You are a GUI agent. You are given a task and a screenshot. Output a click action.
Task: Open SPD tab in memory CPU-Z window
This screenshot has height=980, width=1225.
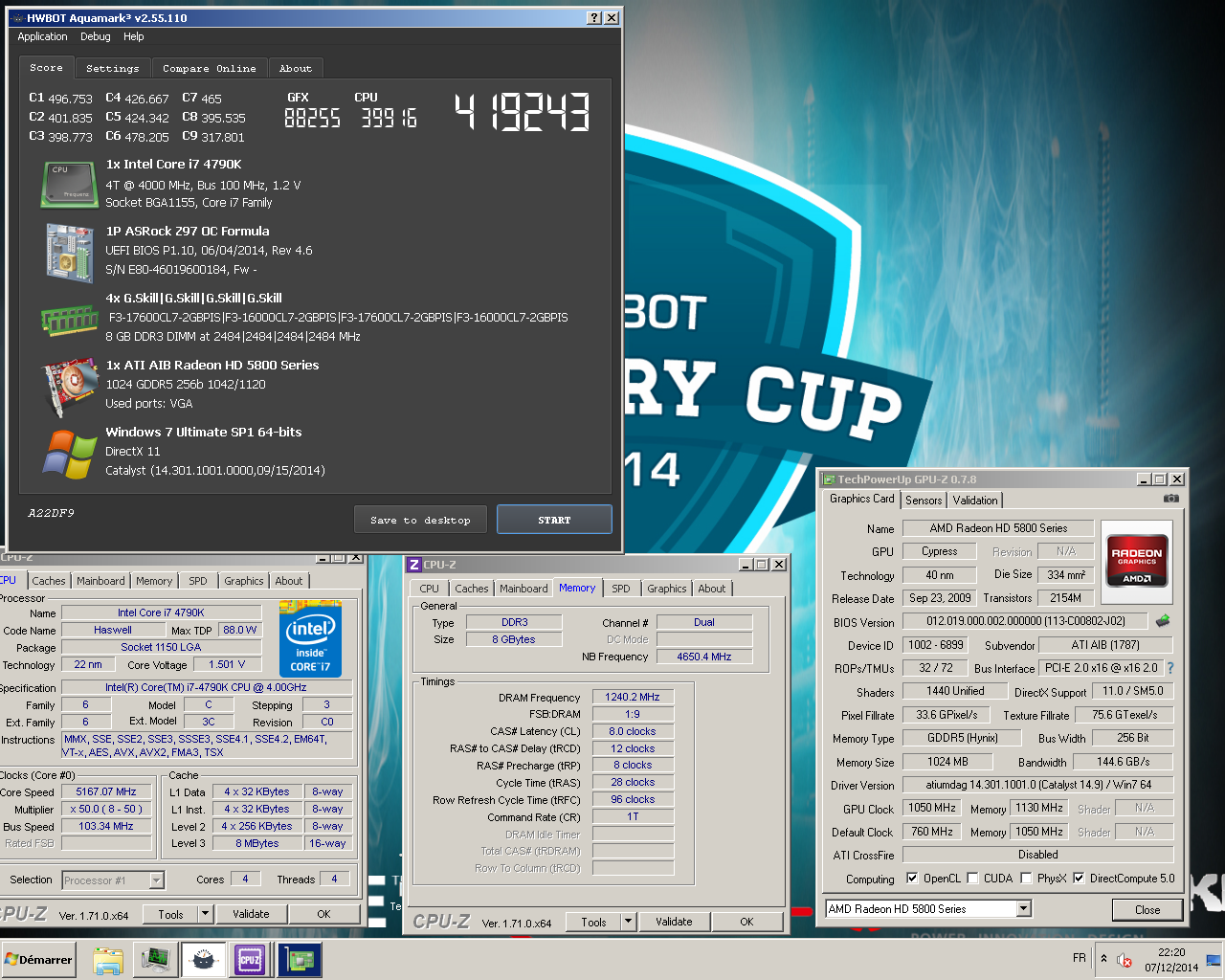621,589
